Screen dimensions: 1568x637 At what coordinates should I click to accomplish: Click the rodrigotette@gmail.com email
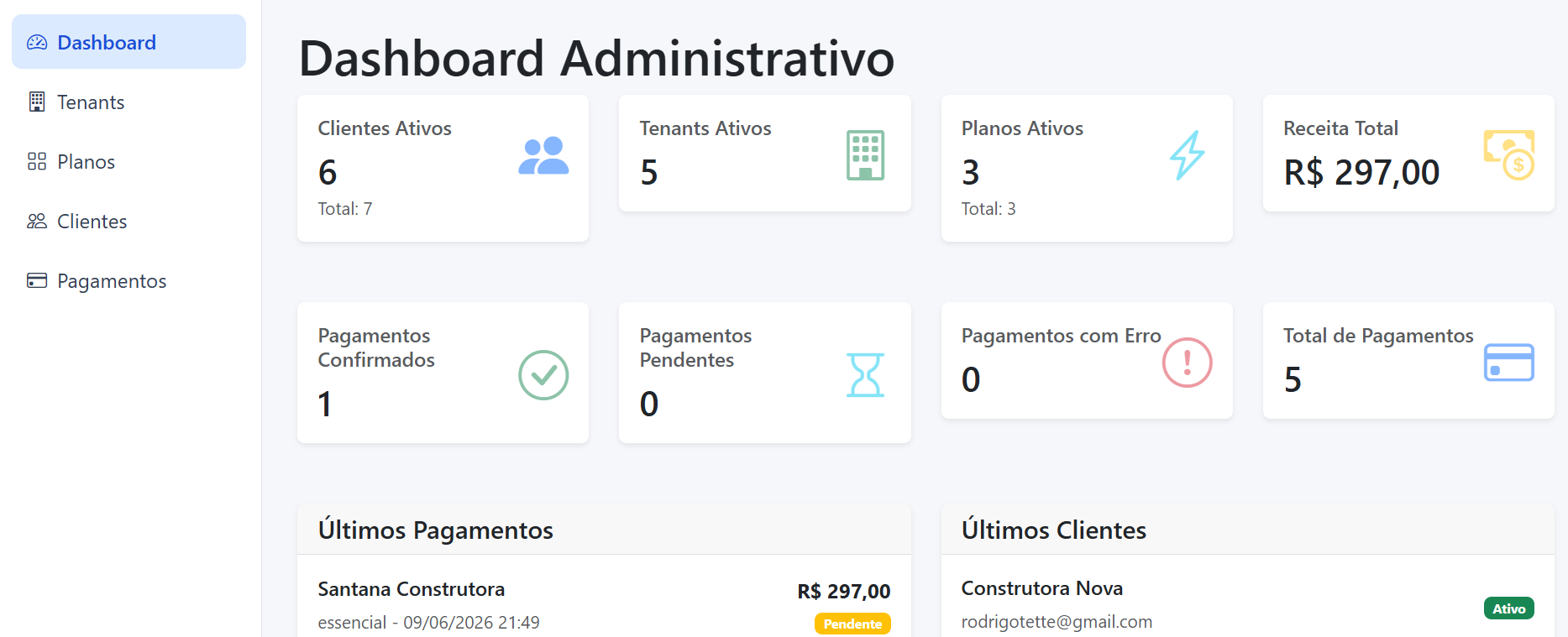tap(1057, 622)
